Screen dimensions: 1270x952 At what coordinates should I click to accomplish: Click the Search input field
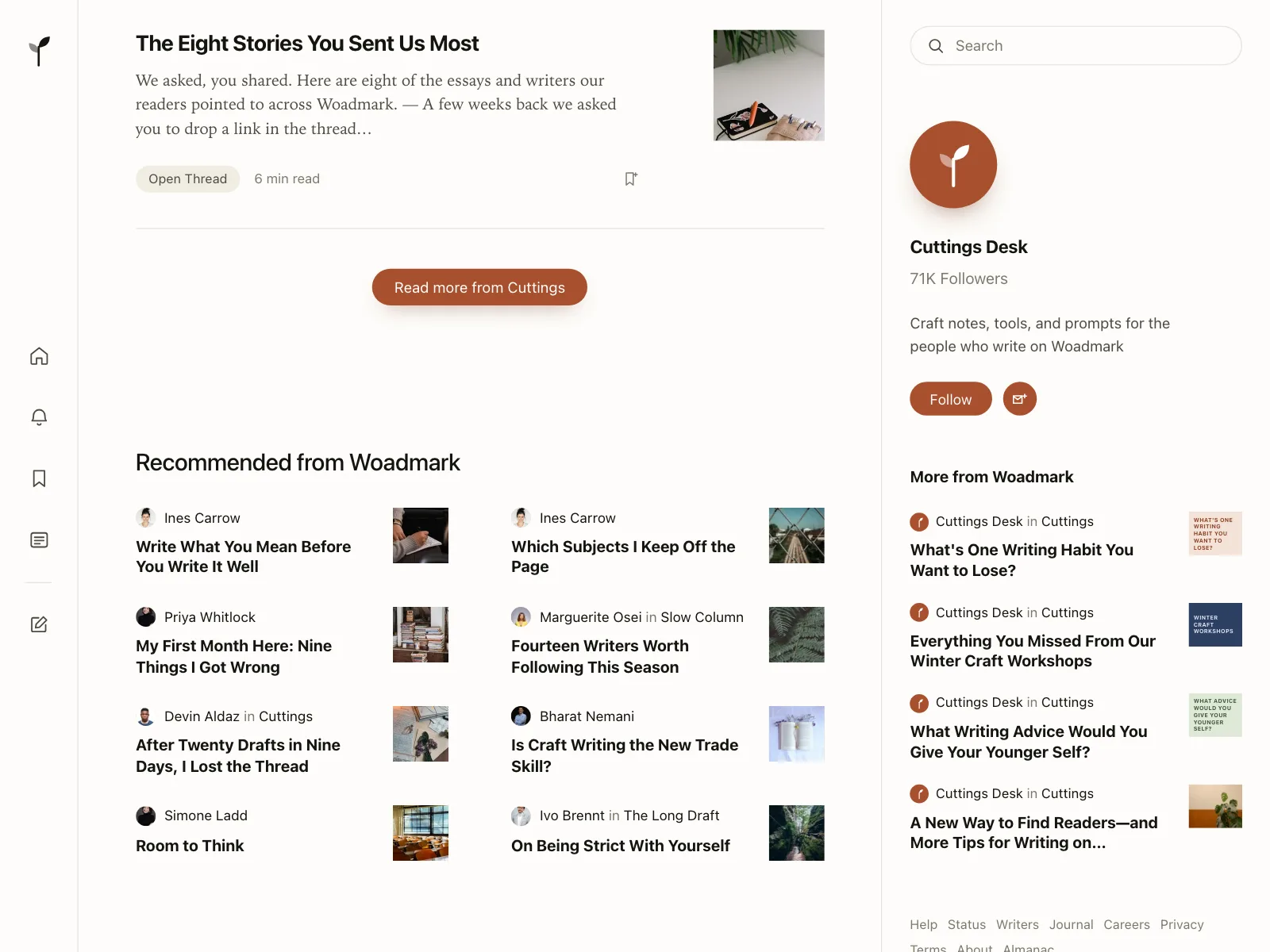pos(1076,46)
